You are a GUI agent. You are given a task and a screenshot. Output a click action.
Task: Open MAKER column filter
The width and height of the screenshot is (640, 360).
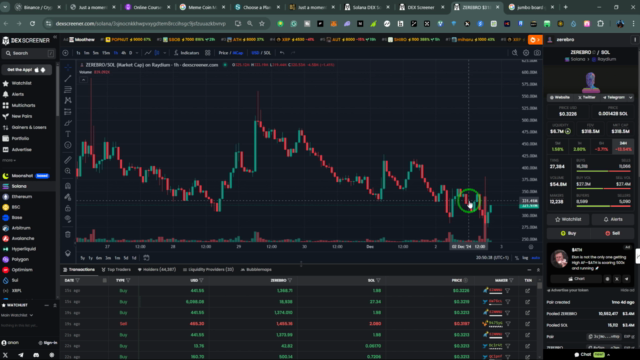pos(511,280)
